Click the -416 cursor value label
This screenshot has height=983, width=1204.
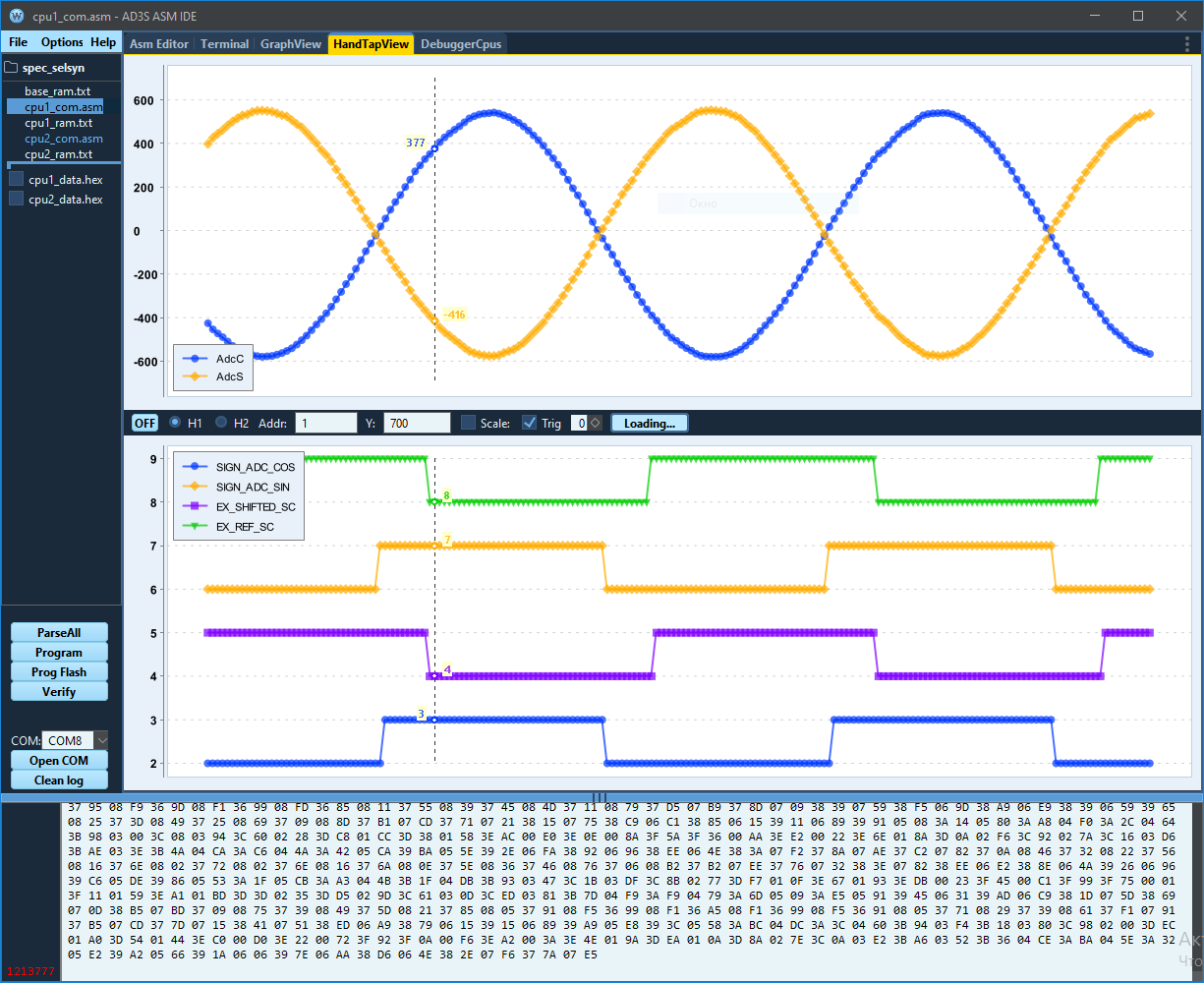(454, 315)
